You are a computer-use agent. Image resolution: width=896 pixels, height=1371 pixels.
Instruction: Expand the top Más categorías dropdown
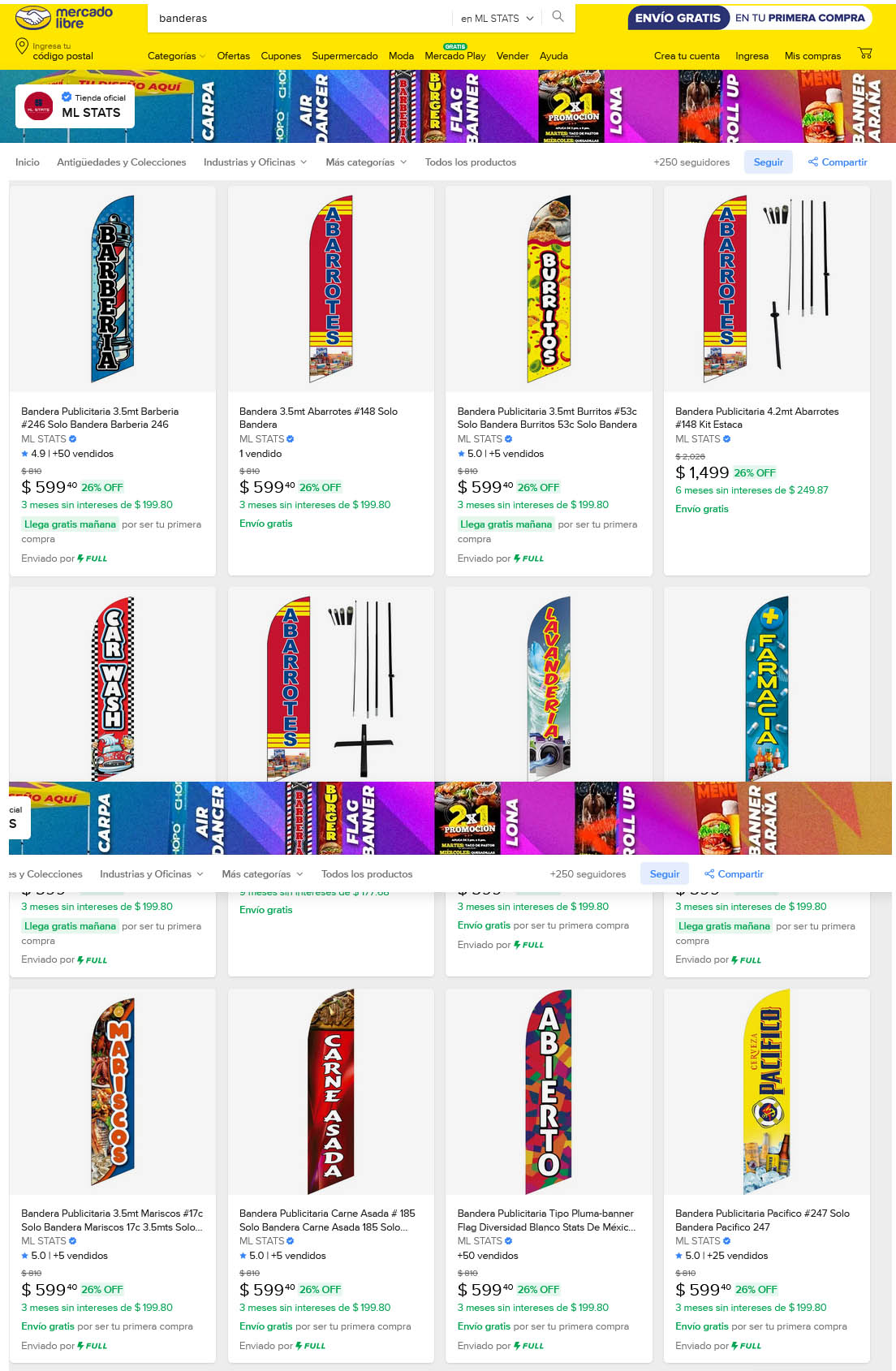(x=366, y=162)
